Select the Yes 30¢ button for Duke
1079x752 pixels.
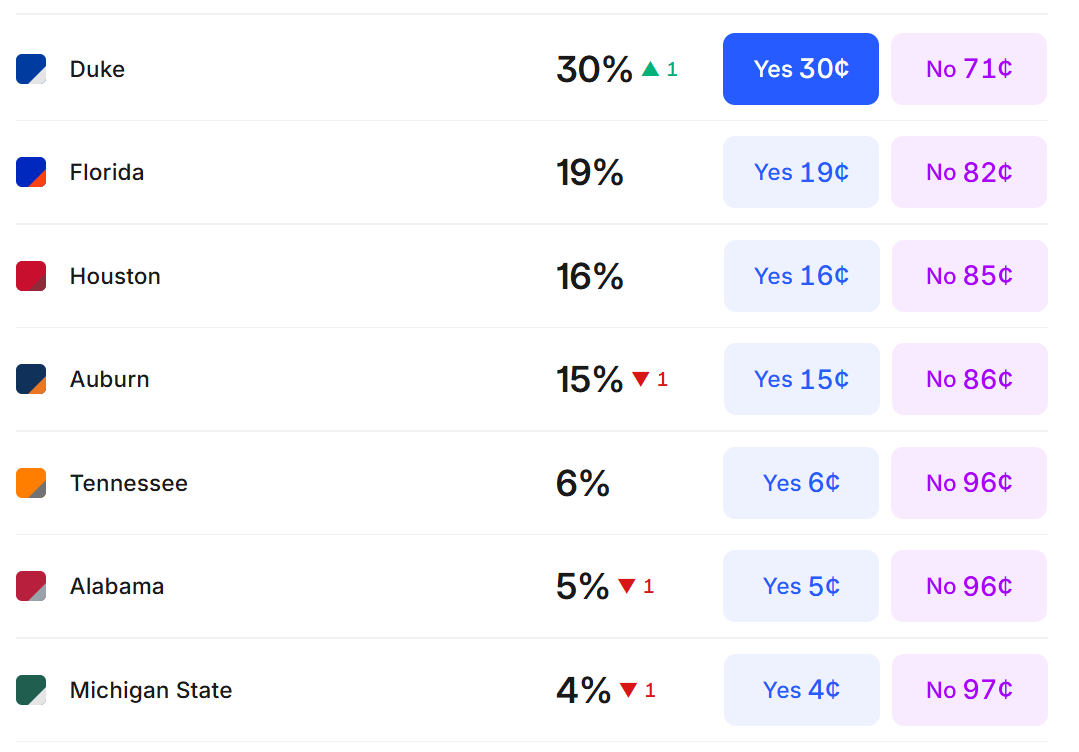tap(800, 69)
